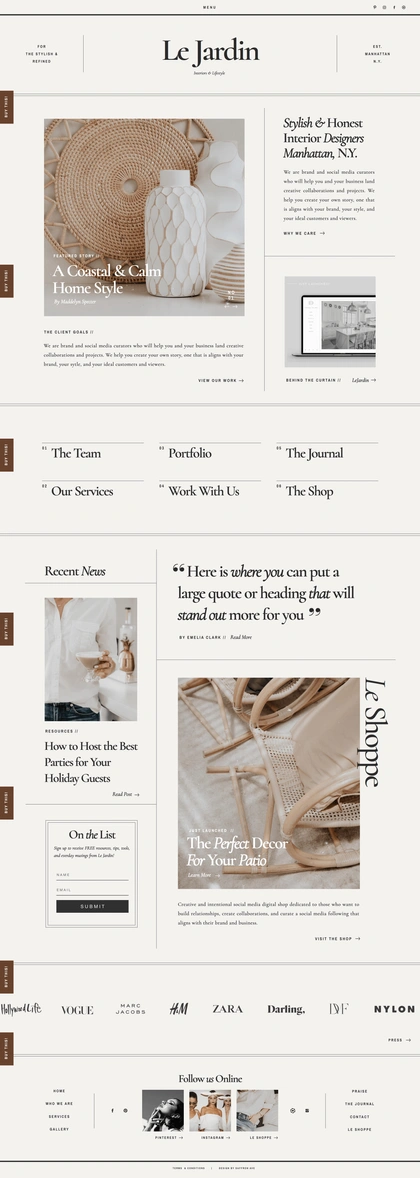Select the H&M press logo

[x=179, y=1009]
